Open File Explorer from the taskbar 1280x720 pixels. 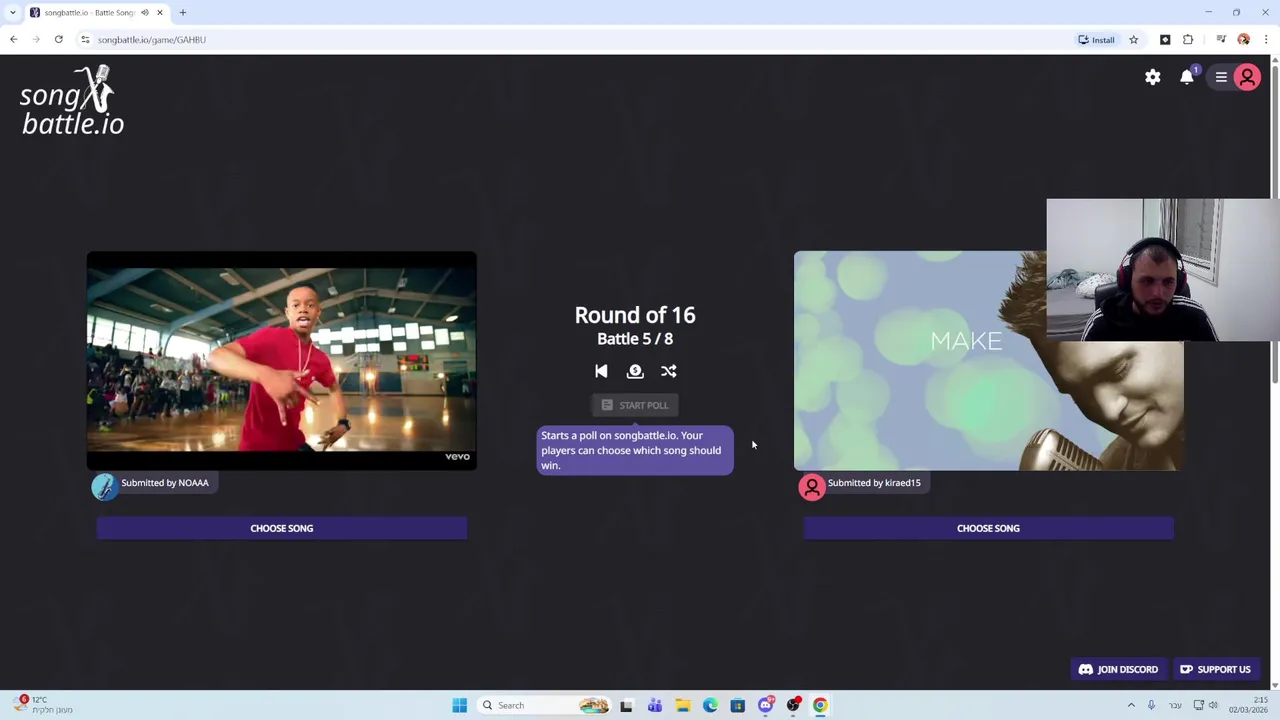coord(683,705)
